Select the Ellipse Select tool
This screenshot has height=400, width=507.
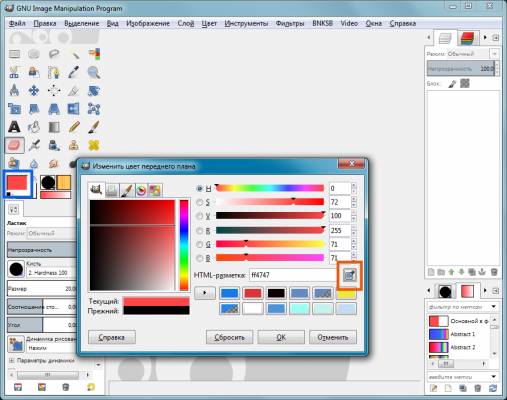34,54
